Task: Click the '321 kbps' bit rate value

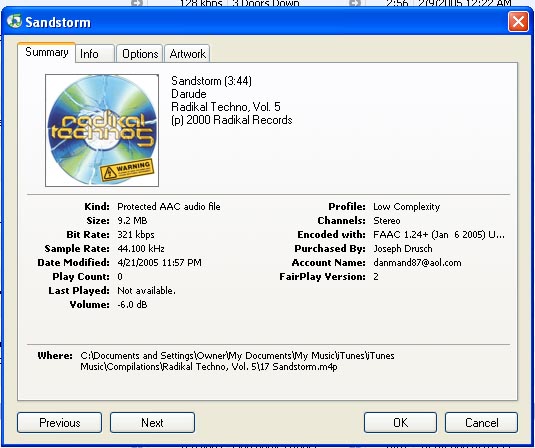Action: click(x=136, y=234)
